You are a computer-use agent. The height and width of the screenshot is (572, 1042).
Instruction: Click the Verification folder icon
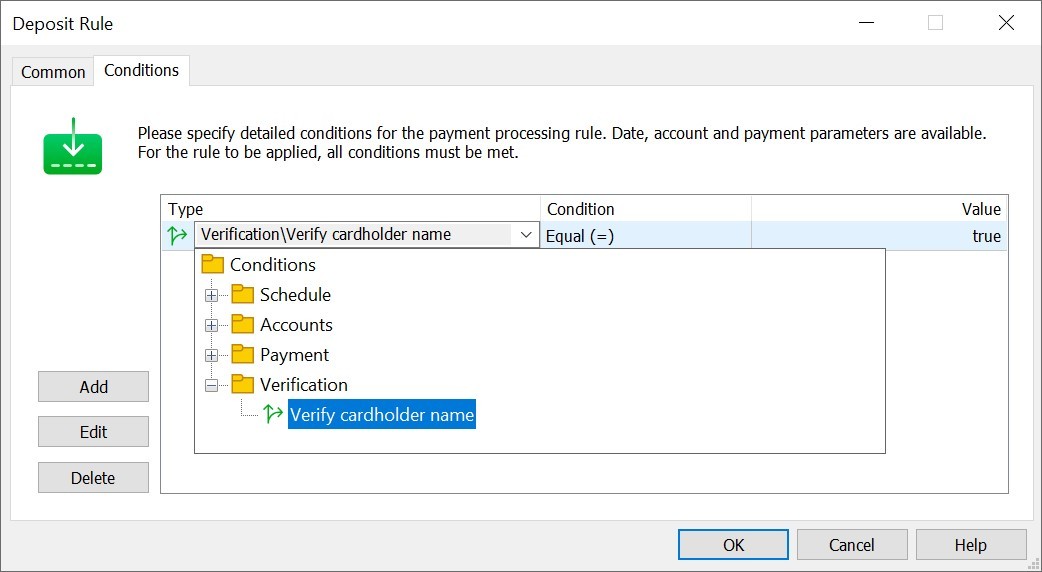(x=242, y=385)
